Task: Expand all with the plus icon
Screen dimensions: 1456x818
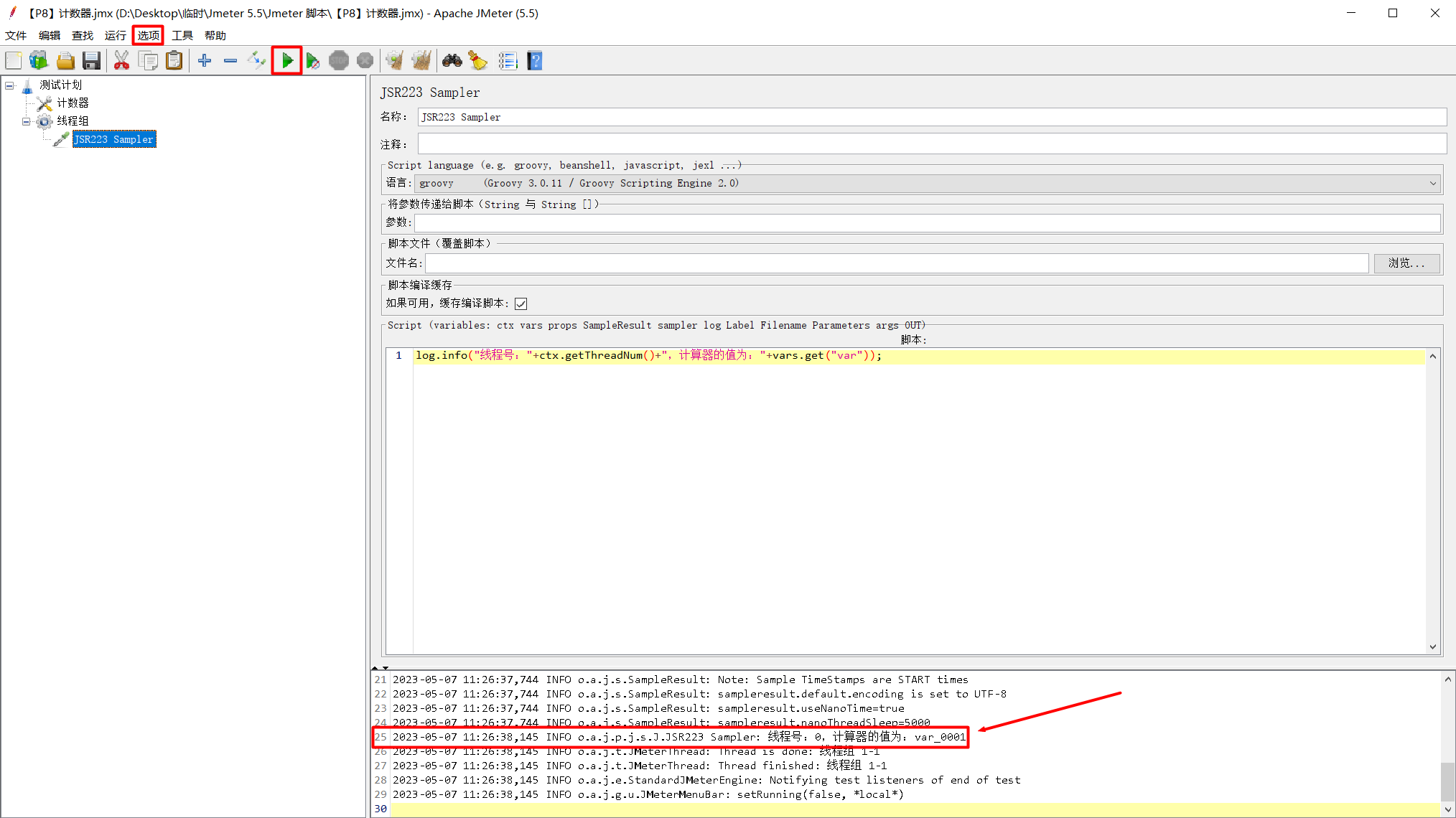Action: tap(205, 61)
